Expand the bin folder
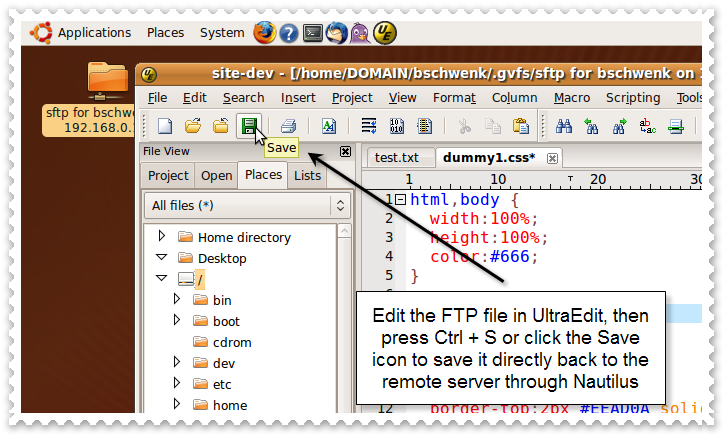This screenshot has height=434, width=723. pyautogui.click(x=177, y=299)
